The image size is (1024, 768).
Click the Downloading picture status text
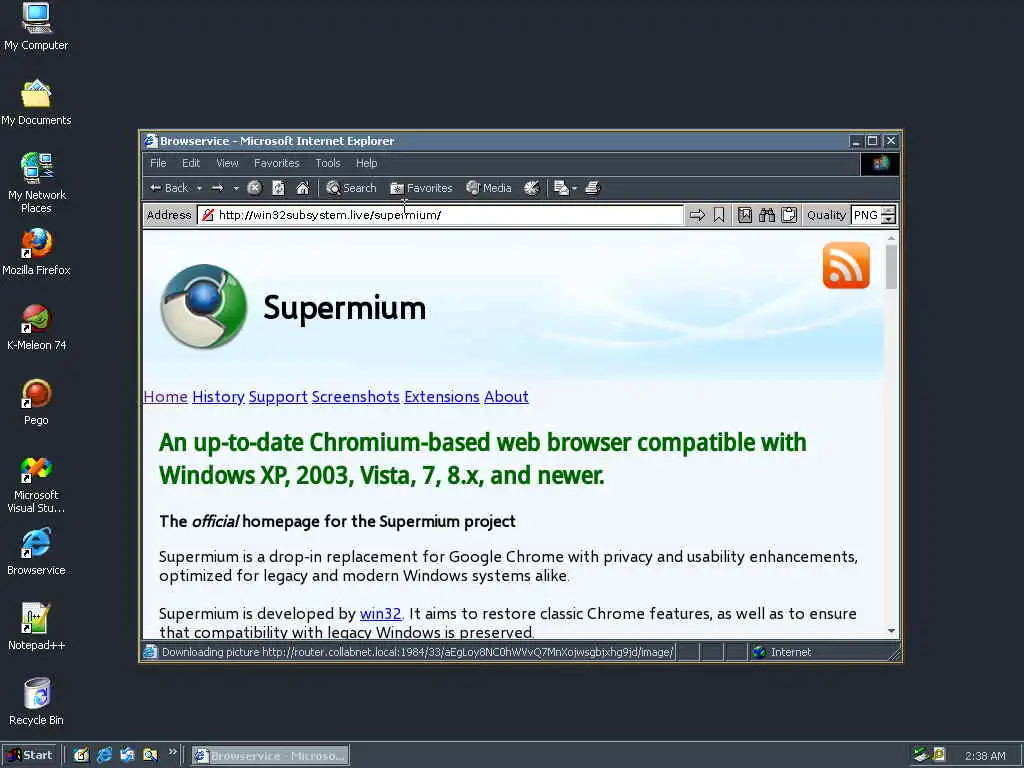tap(417, 652)
